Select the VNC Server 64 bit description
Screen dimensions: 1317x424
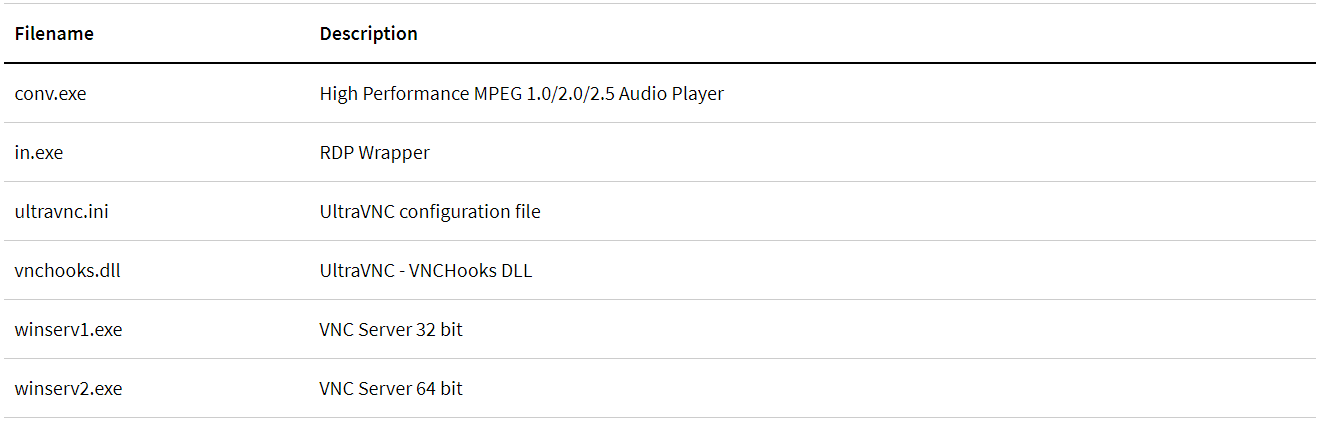tap(391, 388)
